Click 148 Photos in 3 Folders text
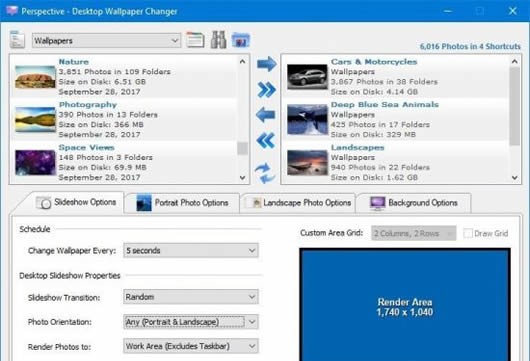This screenshot has width=530, height=361. pos(105,158)
